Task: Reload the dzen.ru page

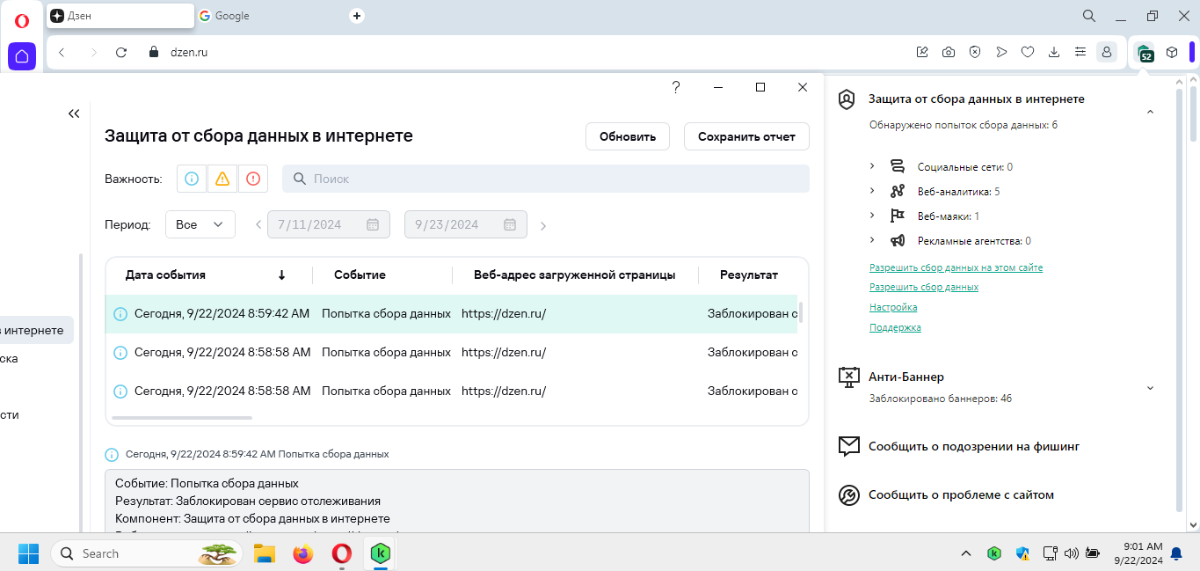Action: tap(121, 52)
